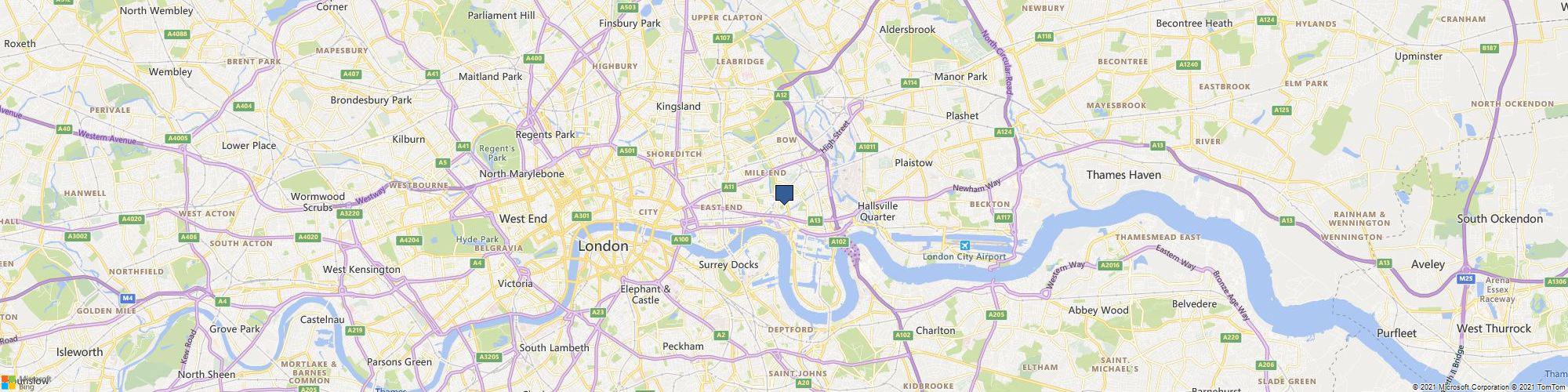Click the A13 road shield near River
The width and height of the screenshot is (1568, 392).
point(1157,145)
